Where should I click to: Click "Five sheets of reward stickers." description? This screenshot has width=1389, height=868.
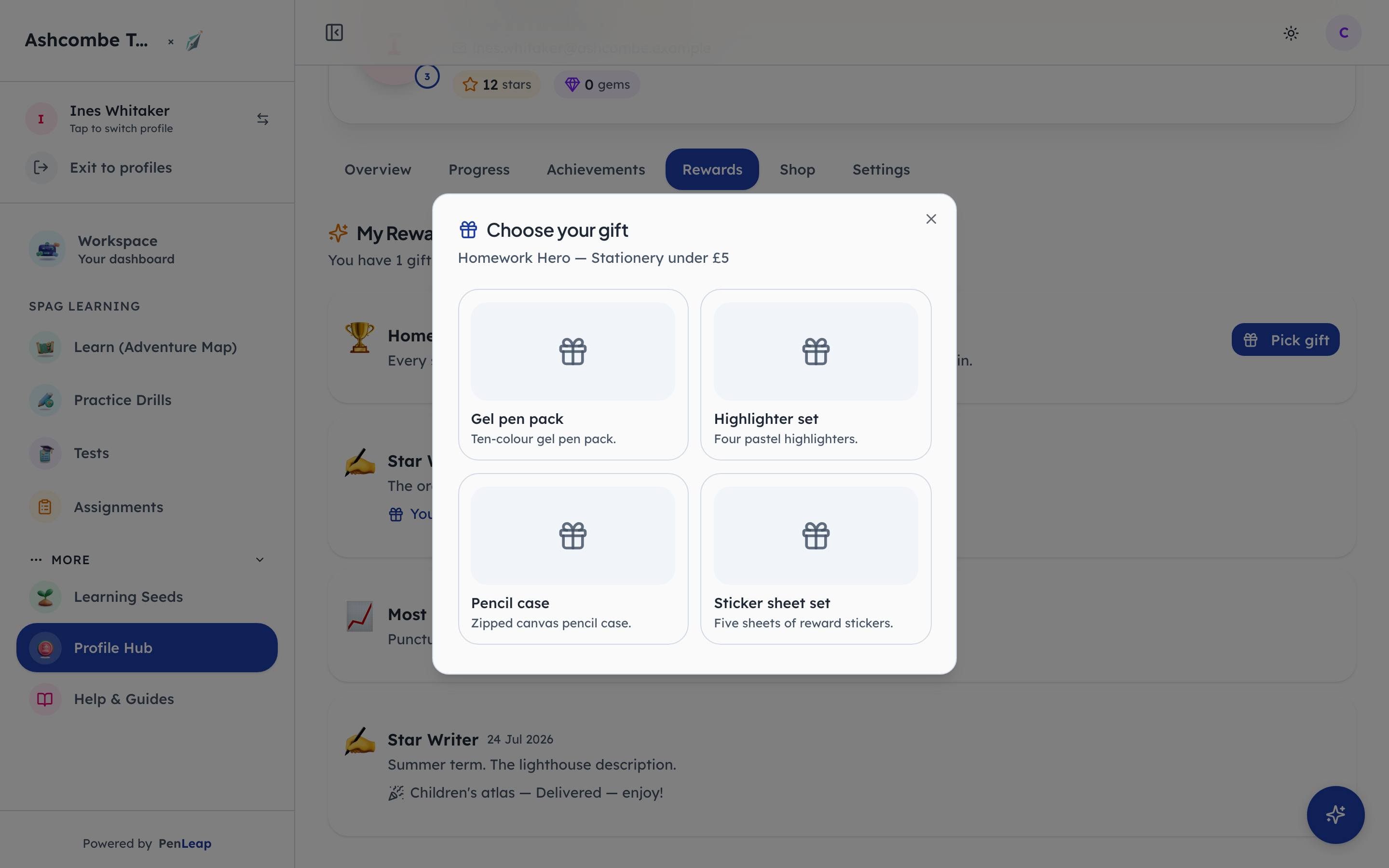[803, 624]
